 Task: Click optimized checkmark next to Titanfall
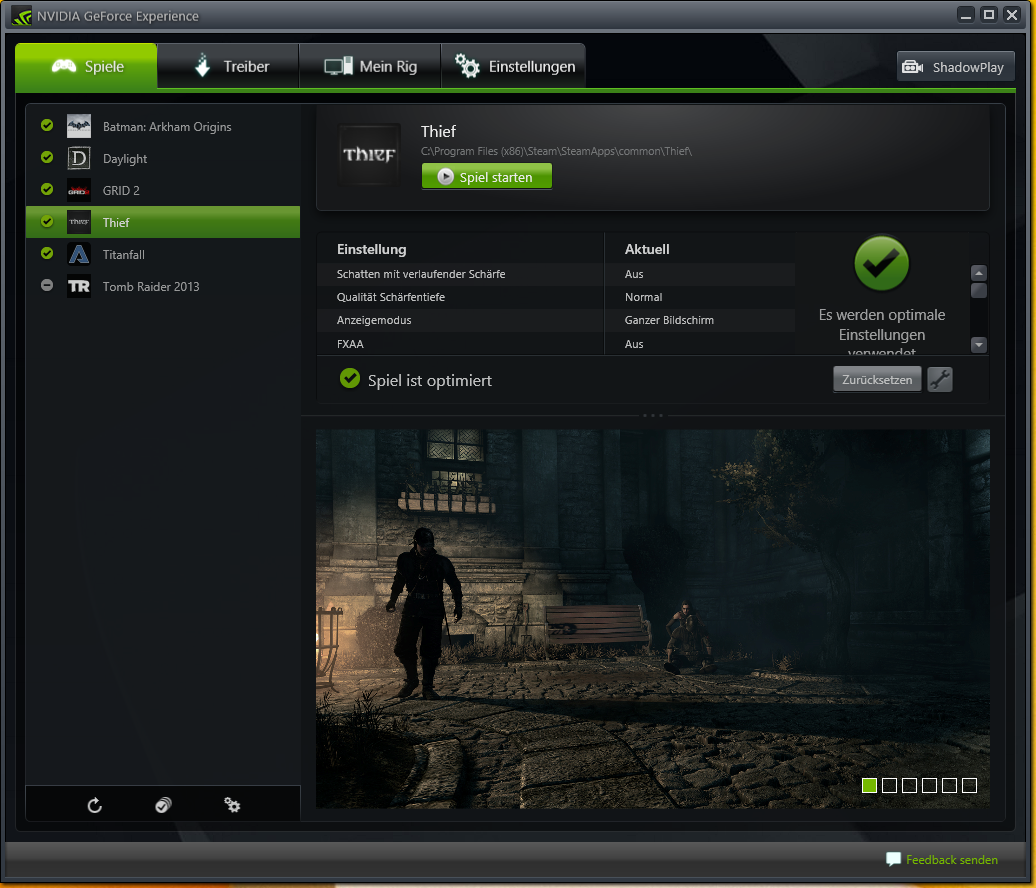point(47,253)
